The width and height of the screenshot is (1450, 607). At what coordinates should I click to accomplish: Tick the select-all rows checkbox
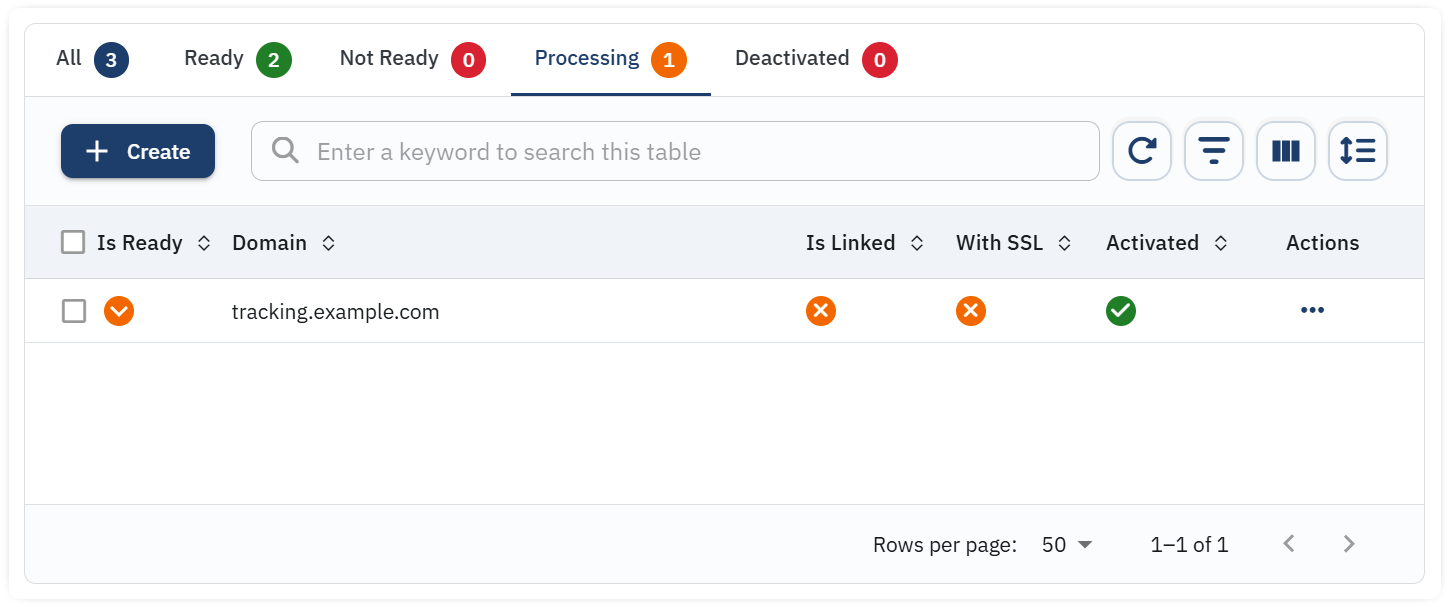pos(73,242)
